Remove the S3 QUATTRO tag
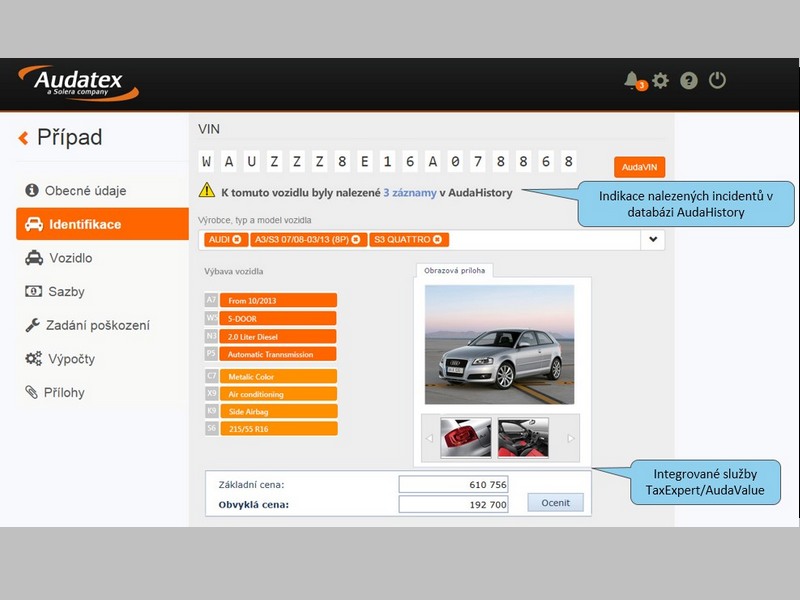The height and width of the screenshot is (600, 800). point(437,240)
